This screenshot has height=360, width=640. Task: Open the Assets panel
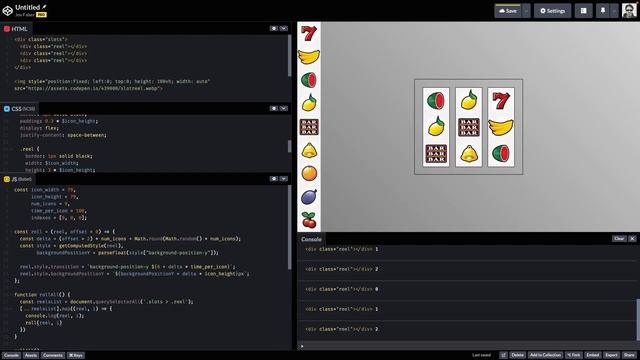point(31,355)
